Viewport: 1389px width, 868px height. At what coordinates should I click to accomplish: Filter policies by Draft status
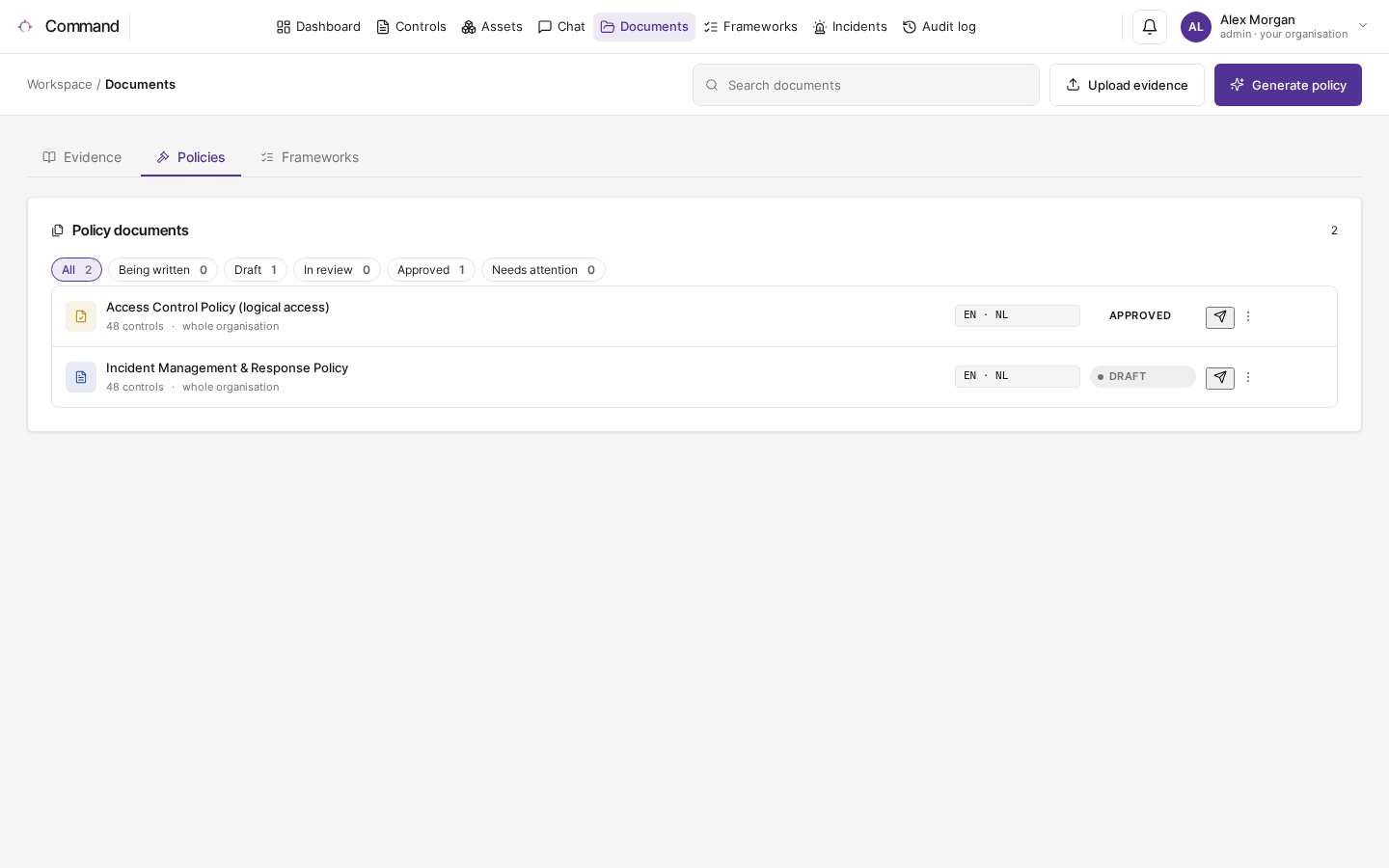click(255, 270)
